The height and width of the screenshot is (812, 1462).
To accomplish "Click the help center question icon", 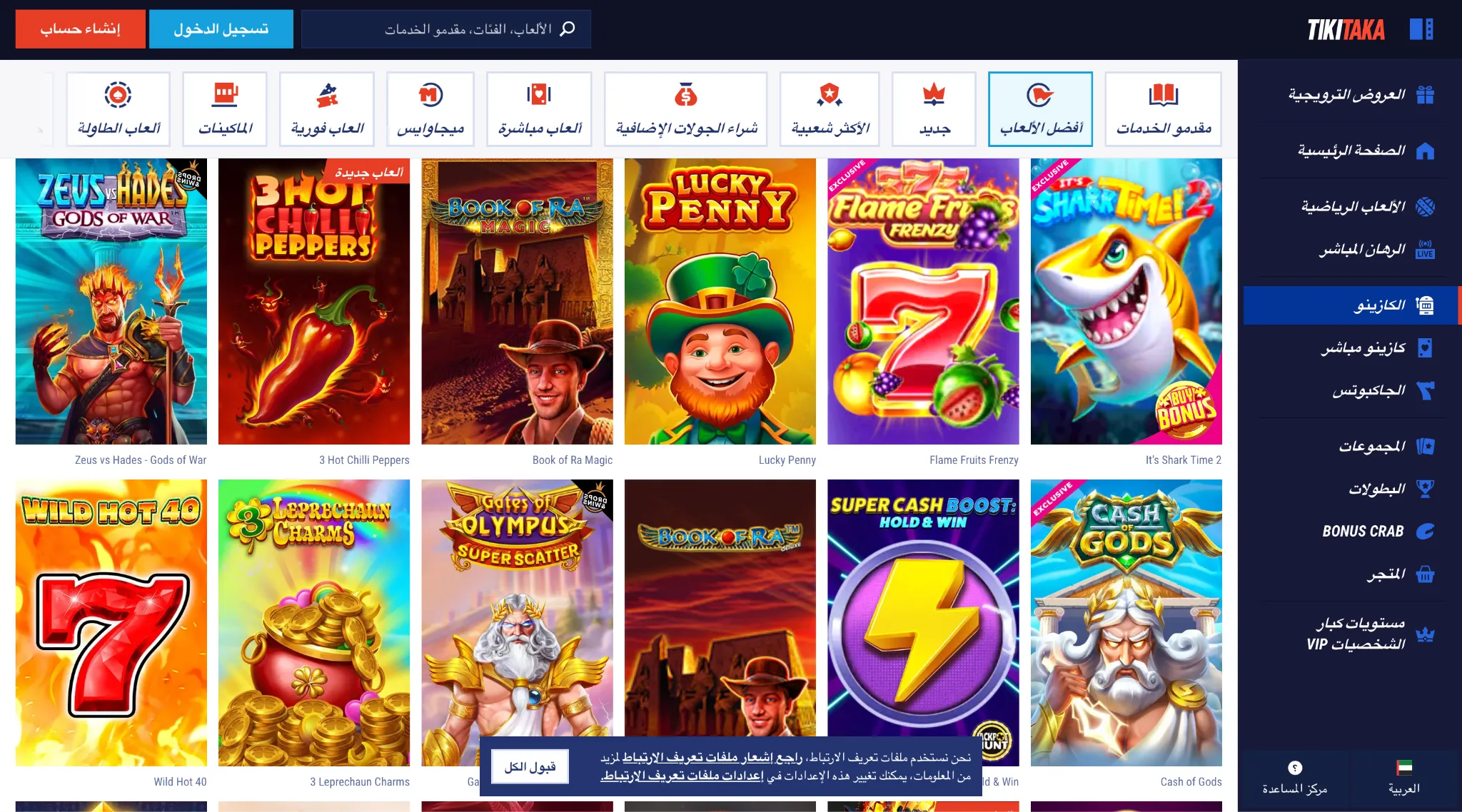I will (x=1295, y=768).
